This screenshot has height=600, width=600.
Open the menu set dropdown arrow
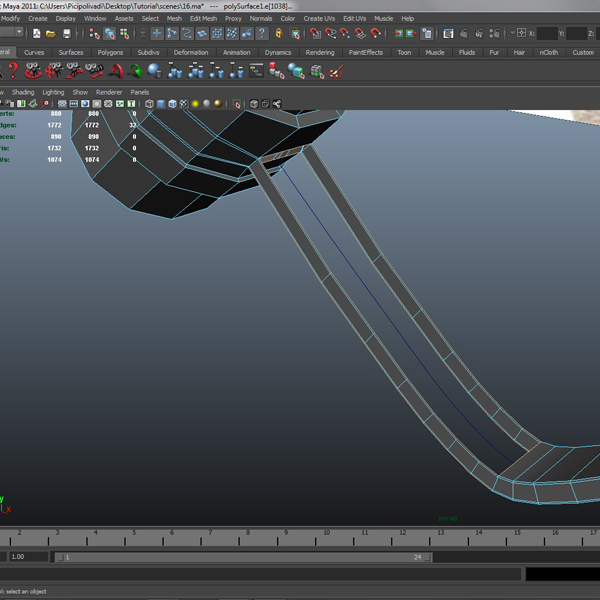(19, 33)
